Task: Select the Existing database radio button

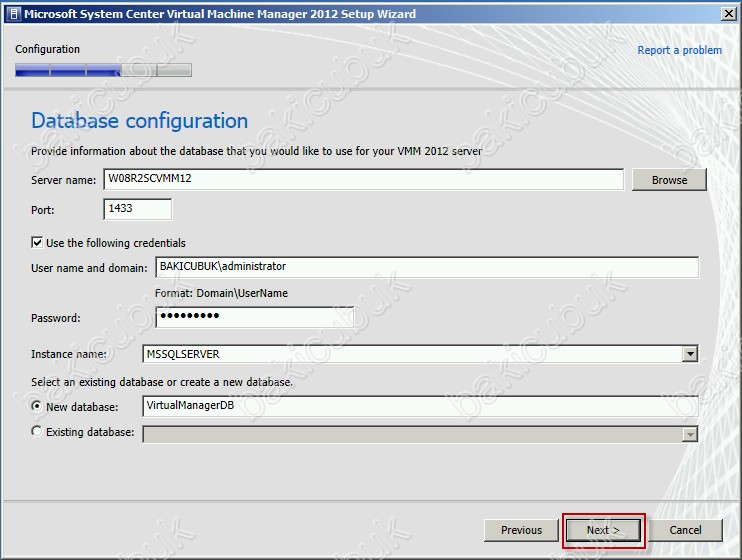Action: 36,431
